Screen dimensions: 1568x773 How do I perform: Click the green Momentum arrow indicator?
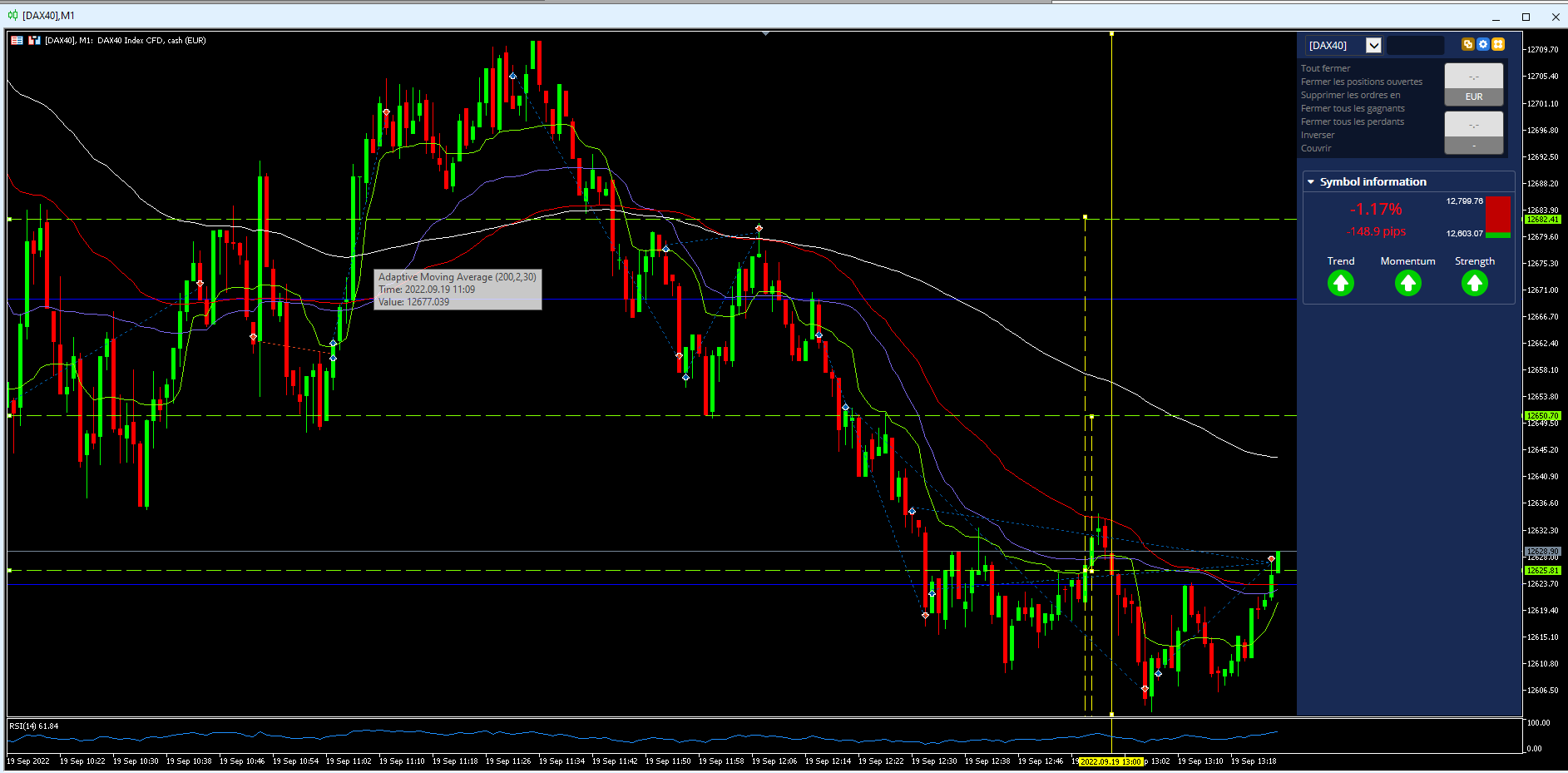[x=1407, y=284]
